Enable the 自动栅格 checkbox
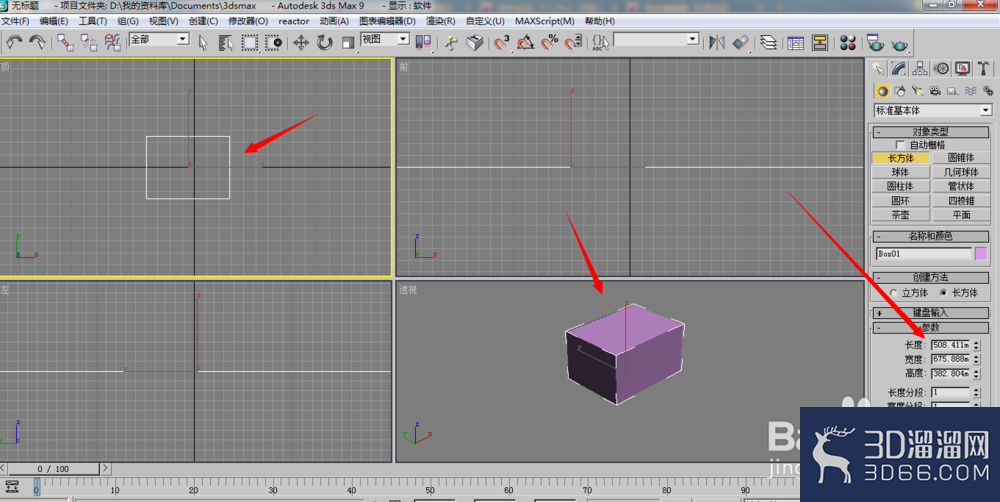This screenshot has height=502, width=1000. tap(900, 145)
